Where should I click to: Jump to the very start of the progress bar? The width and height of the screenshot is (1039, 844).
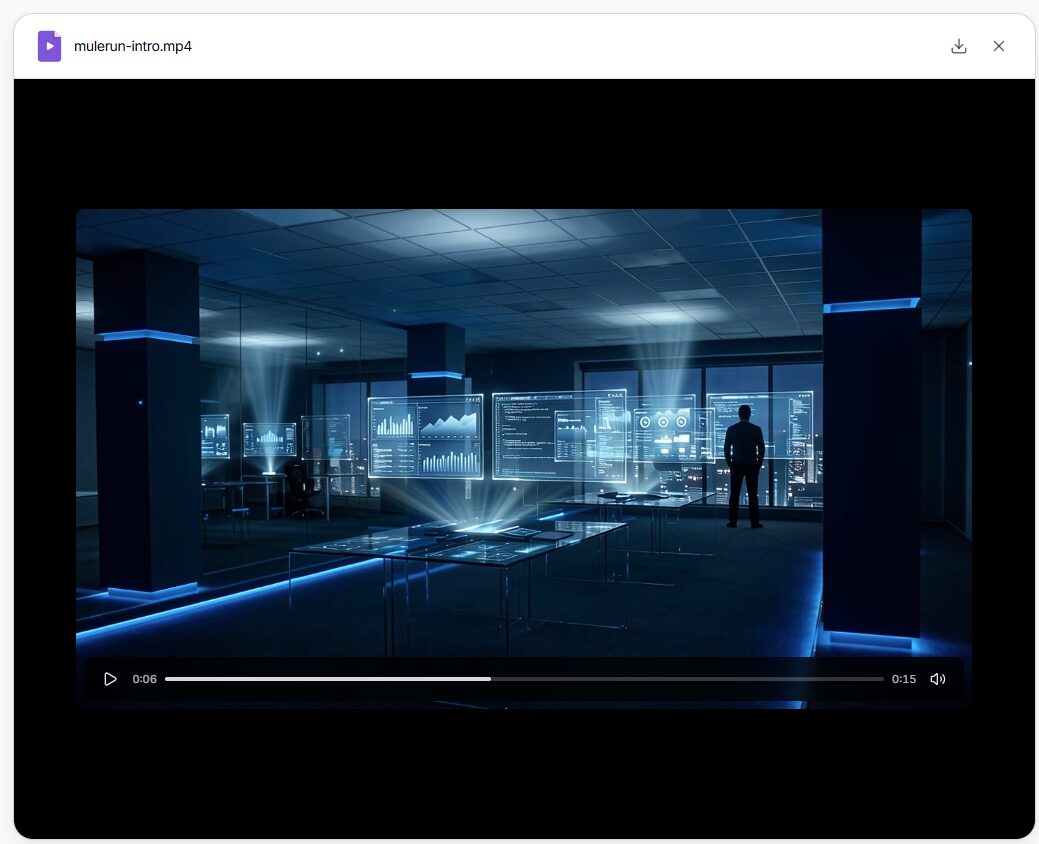tap(167, 679)
